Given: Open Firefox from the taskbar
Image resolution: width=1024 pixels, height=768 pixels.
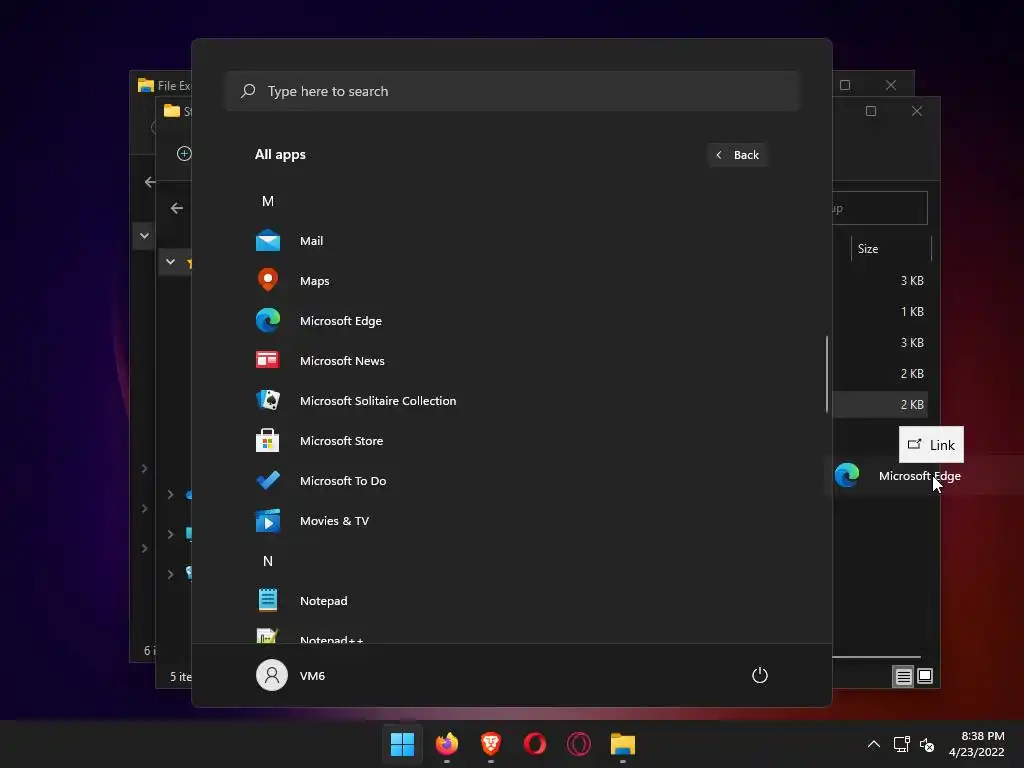Looking at the screenshot, I should click(x=447, y=744).
